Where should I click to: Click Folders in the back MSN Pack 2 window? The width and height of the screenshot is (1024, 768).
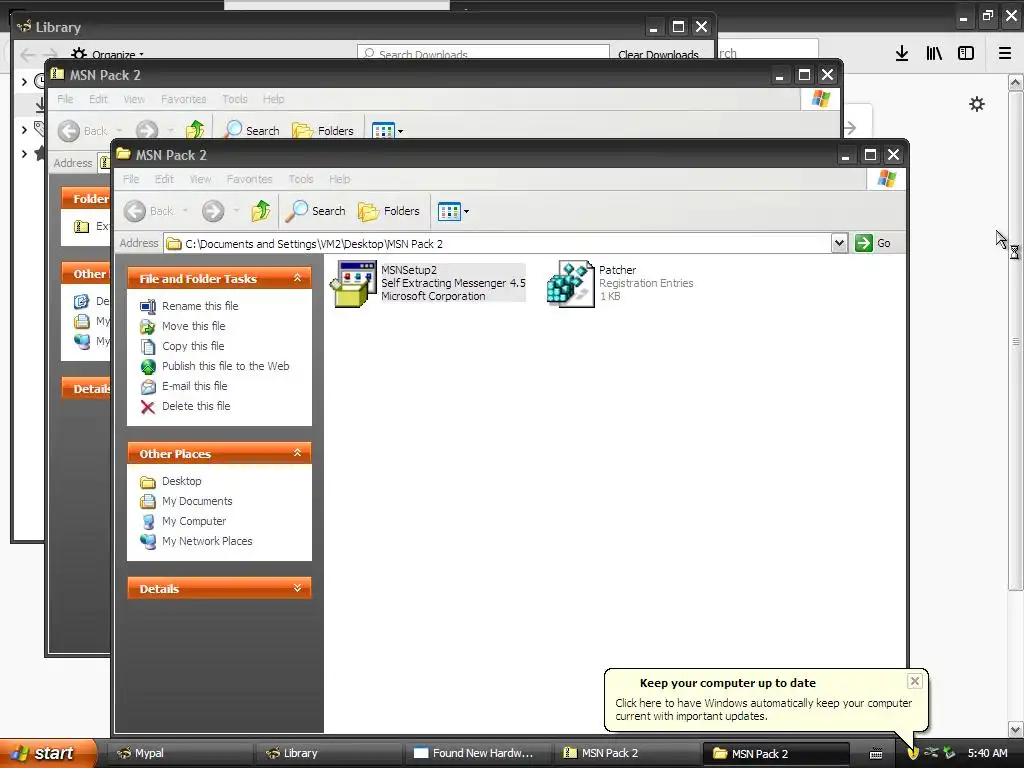click(323, 131)
